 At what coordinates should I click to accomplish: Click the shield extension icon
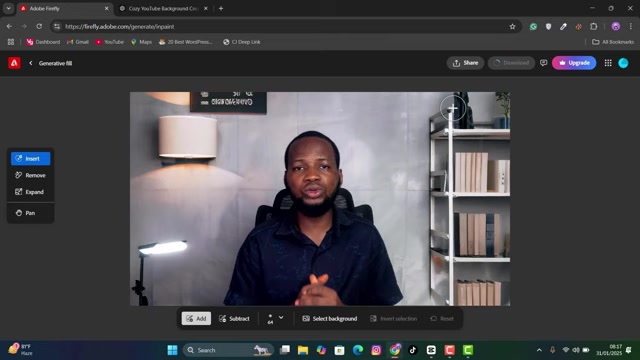click(548, 27)
